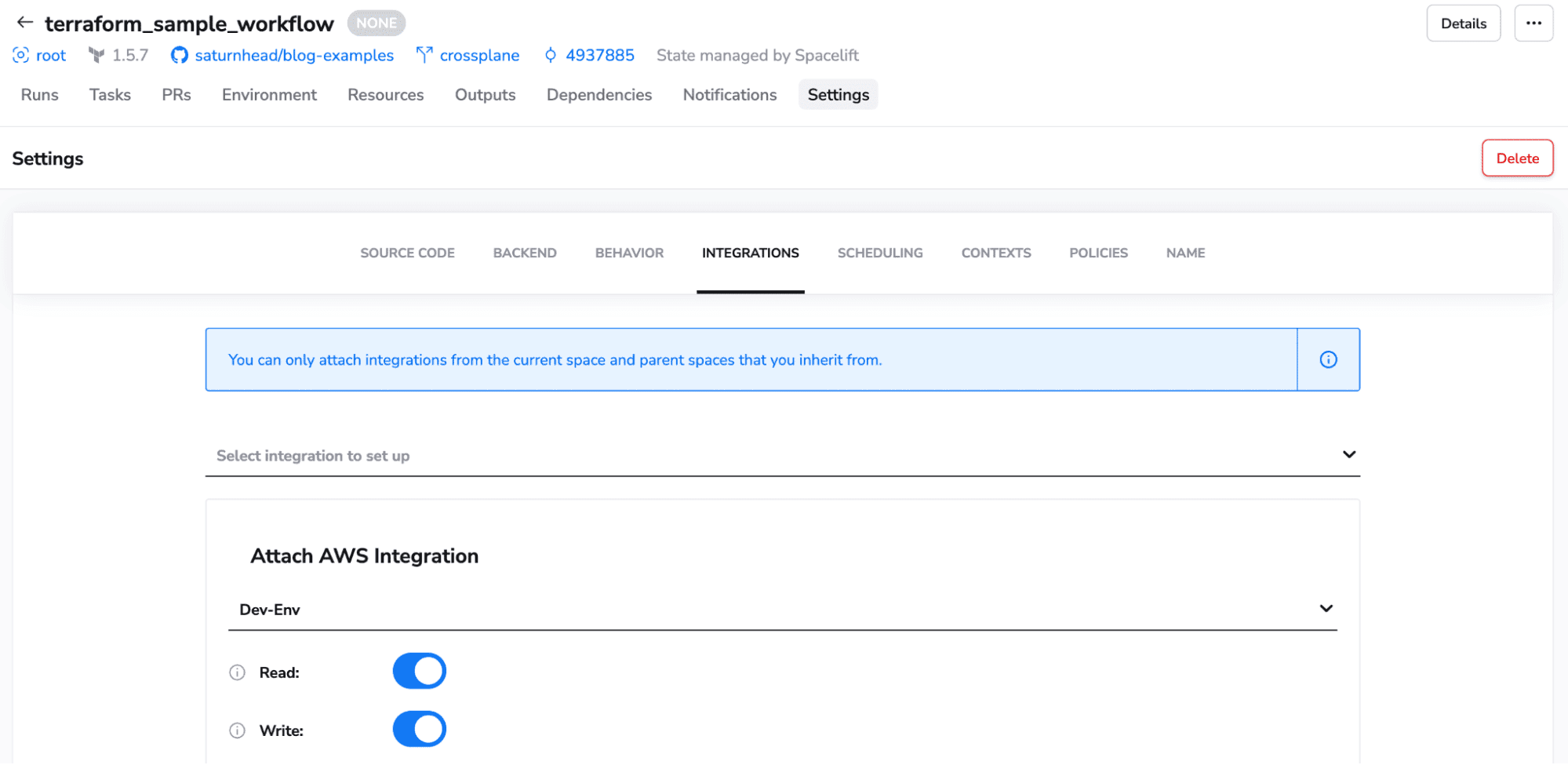Switch to the PRs tab
This screenshot has height=765, width=1568.
tap(176, 94)
